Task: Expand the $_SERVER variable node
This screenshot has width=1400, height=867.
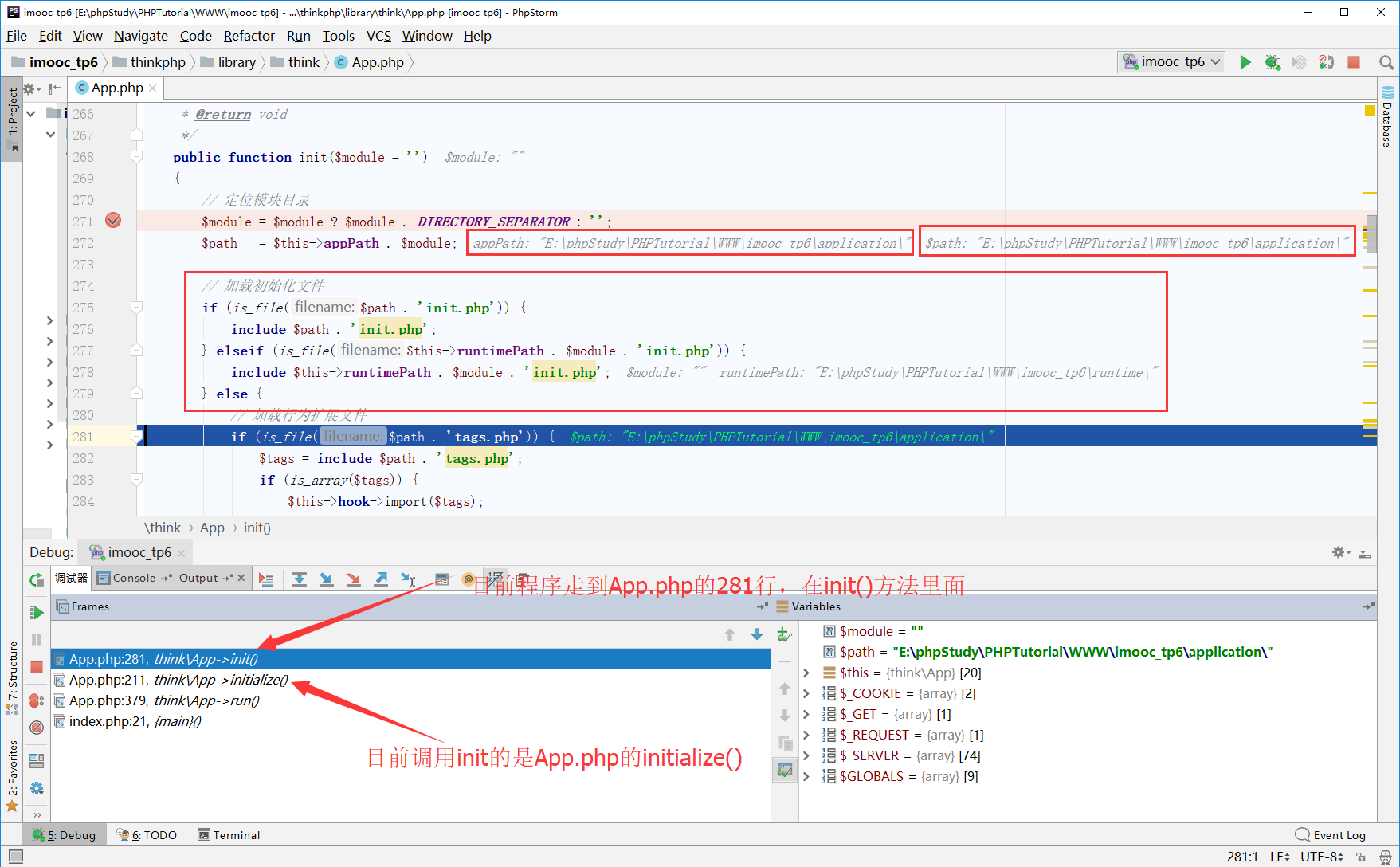Action: (x=806, y=755)
